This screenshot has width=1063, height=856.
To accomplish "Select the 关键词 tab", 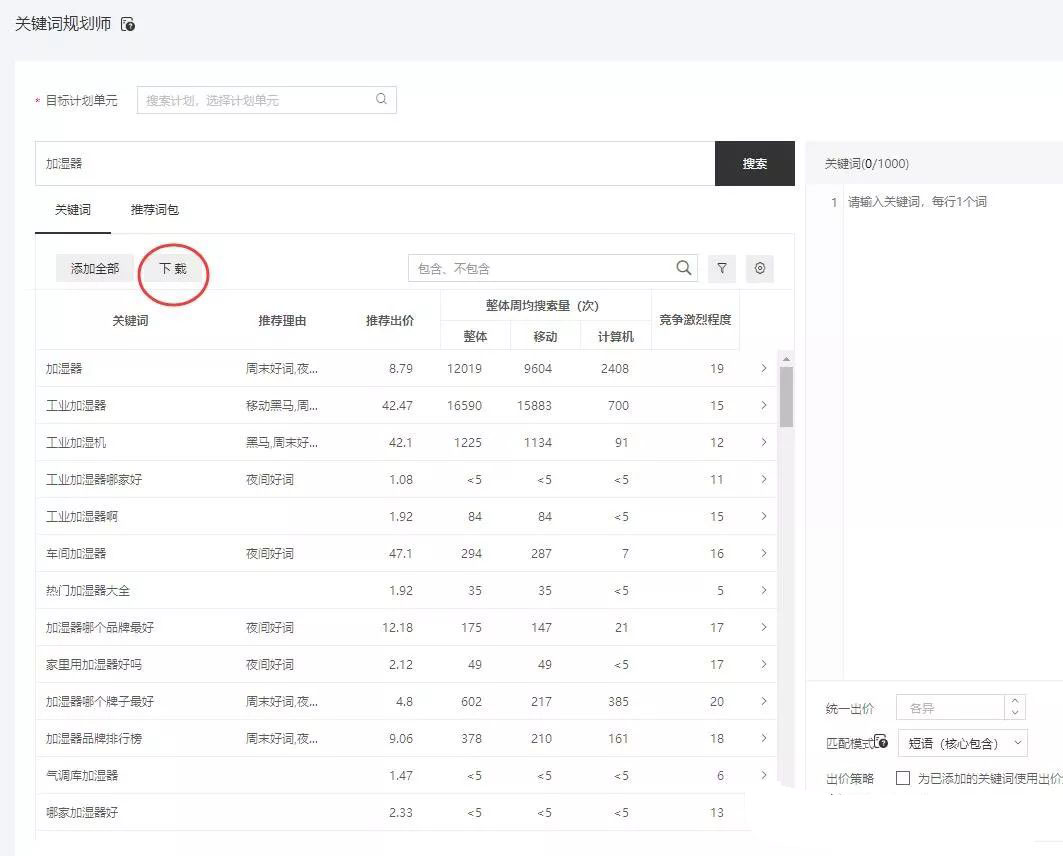I will click(73, 210).
